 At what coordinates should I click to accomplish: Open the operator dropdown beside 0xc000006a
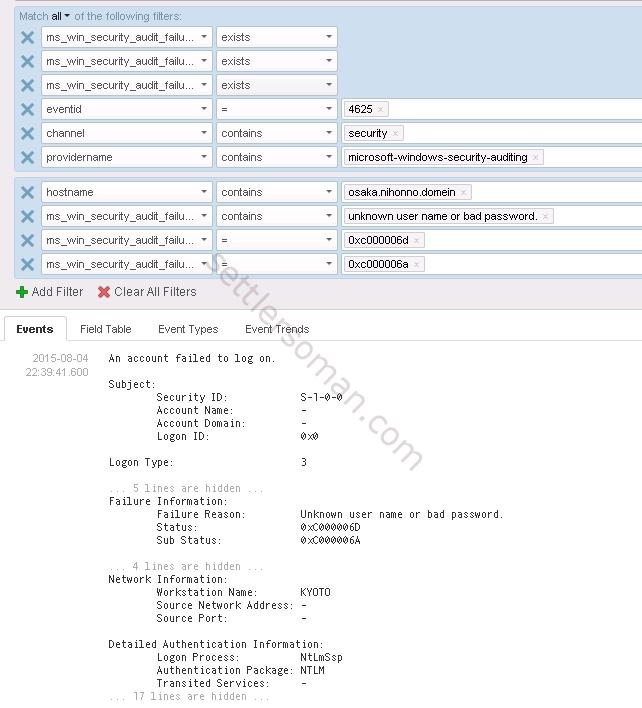point(277,264)
